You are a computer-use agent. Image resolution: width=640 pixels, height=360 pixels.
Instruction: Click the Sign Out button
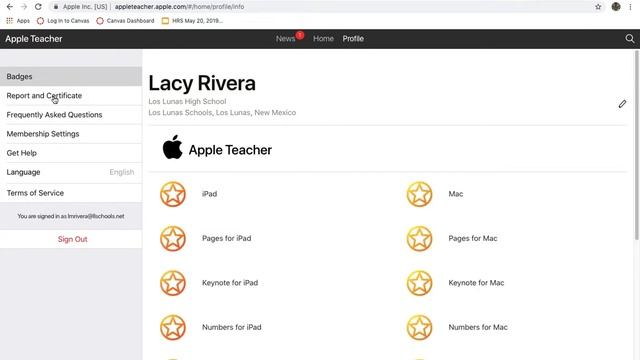pos(72,239)
